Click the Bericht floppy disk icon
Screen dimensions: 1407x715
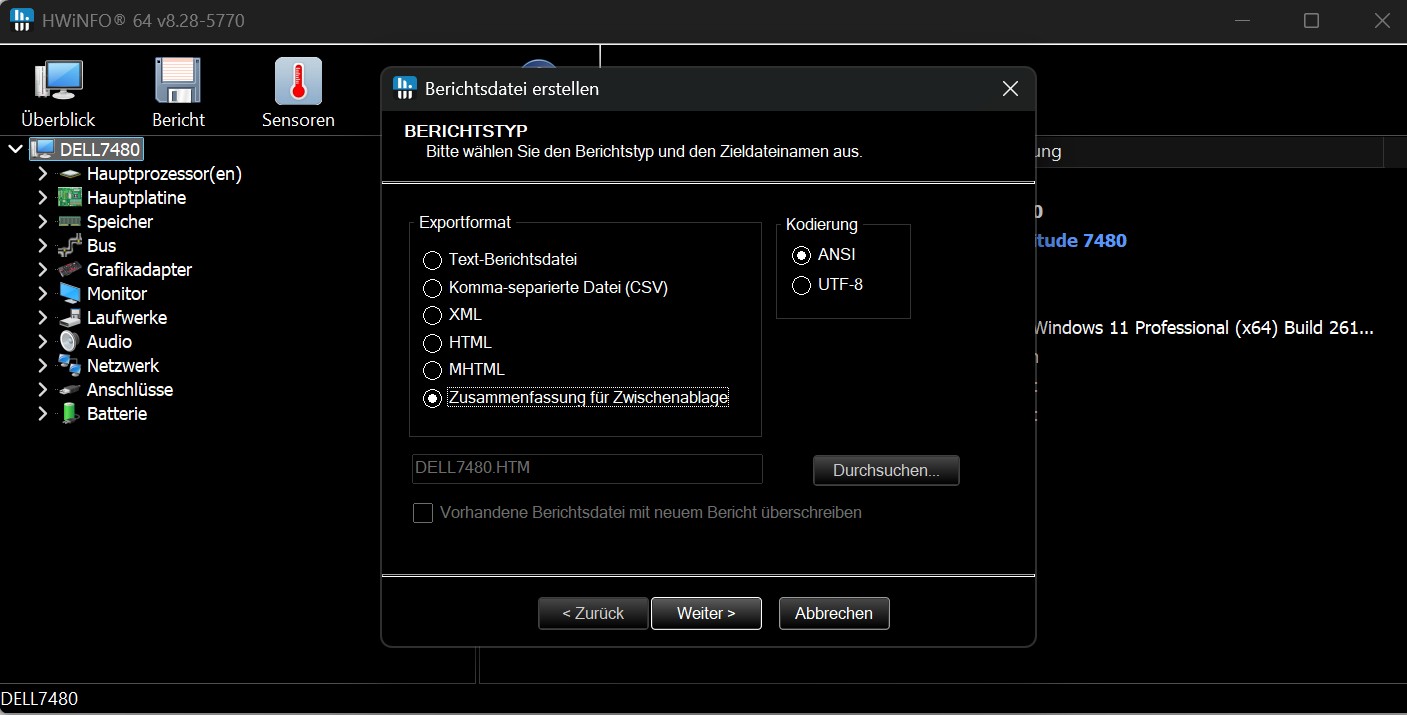tap(178, 82)
